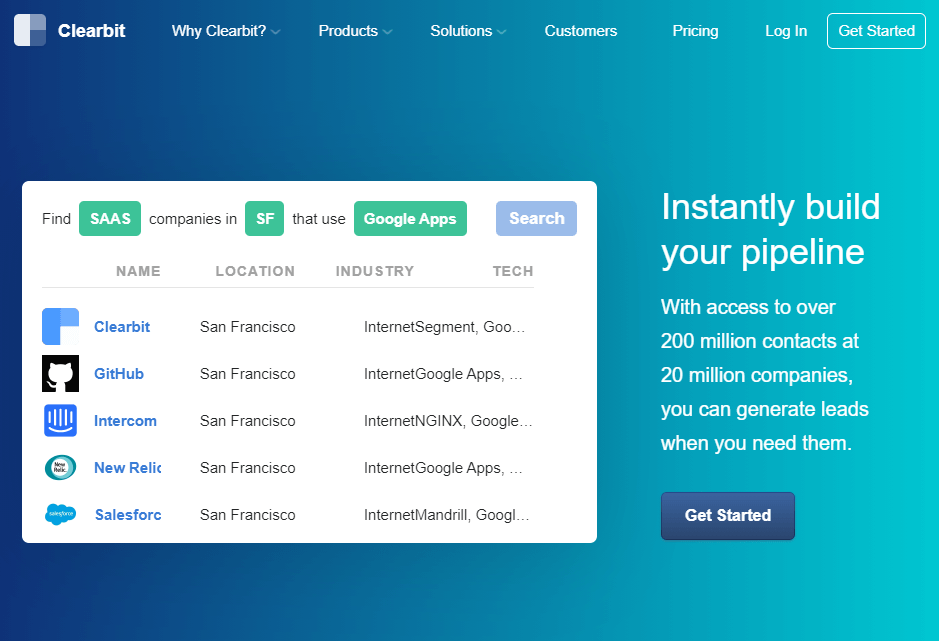The width and height of the screenshot is (939, 641).
Task: Click the Clearbit company logo in results
Action: click(x=60, y=327)
